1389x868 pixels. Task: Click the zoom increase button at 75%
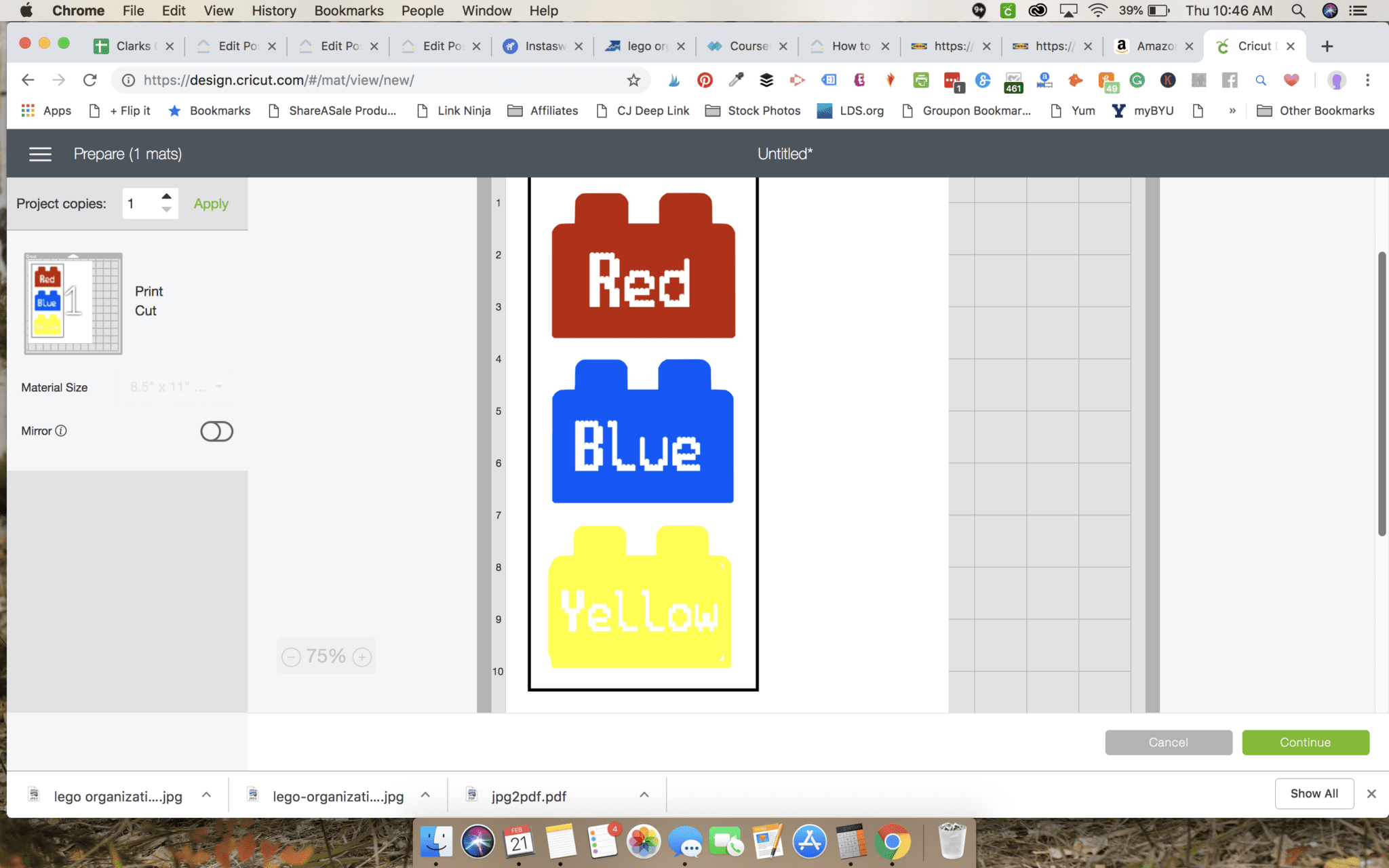tap(363, 656)
